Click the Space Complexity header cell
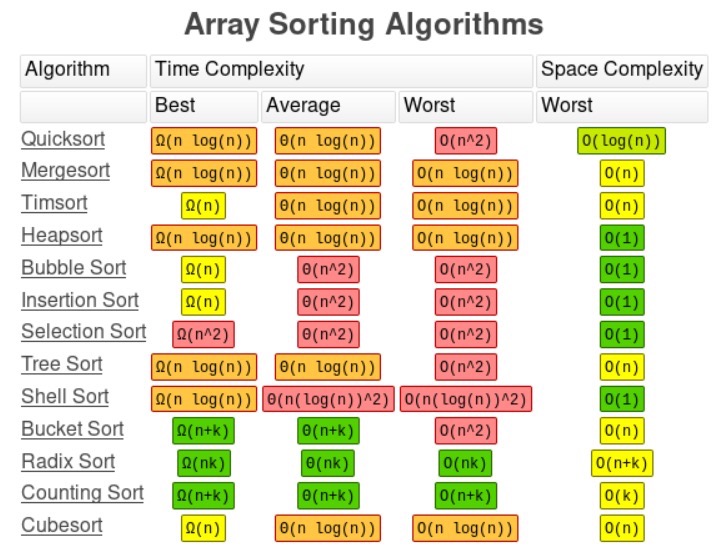726x557 pixels. (x=622, y=71)
